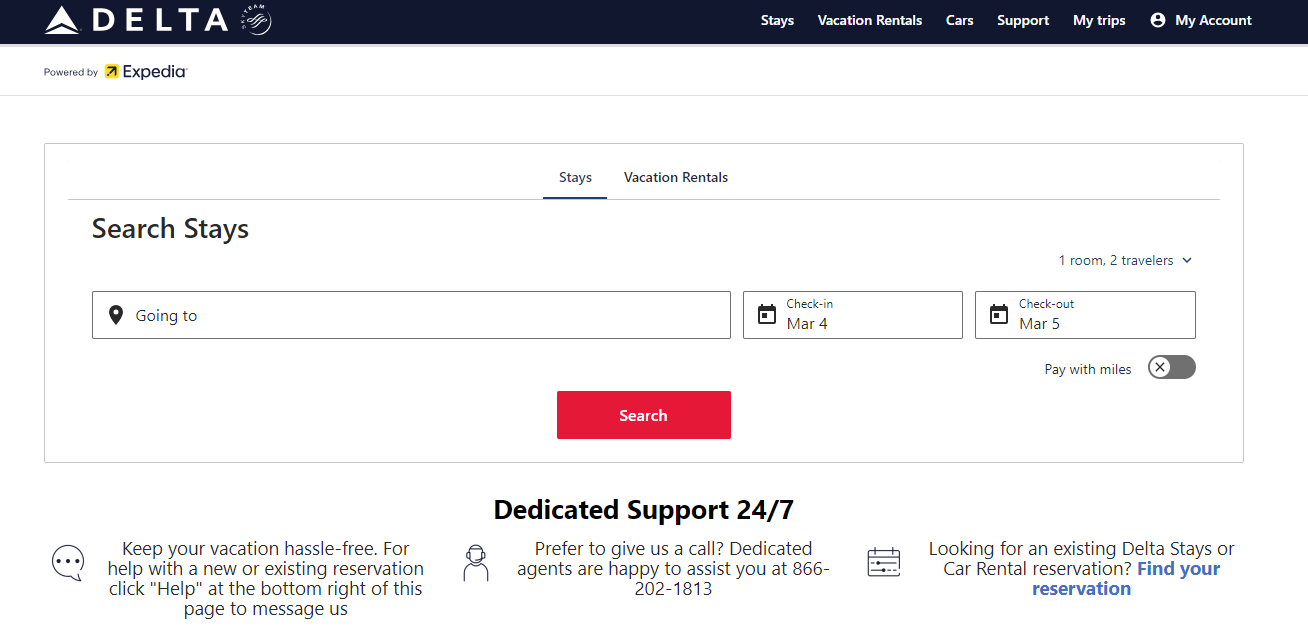Click the SkyTeam emblem beside Delta logo
The image size is (1308, 636).
(x=256, y=20)
